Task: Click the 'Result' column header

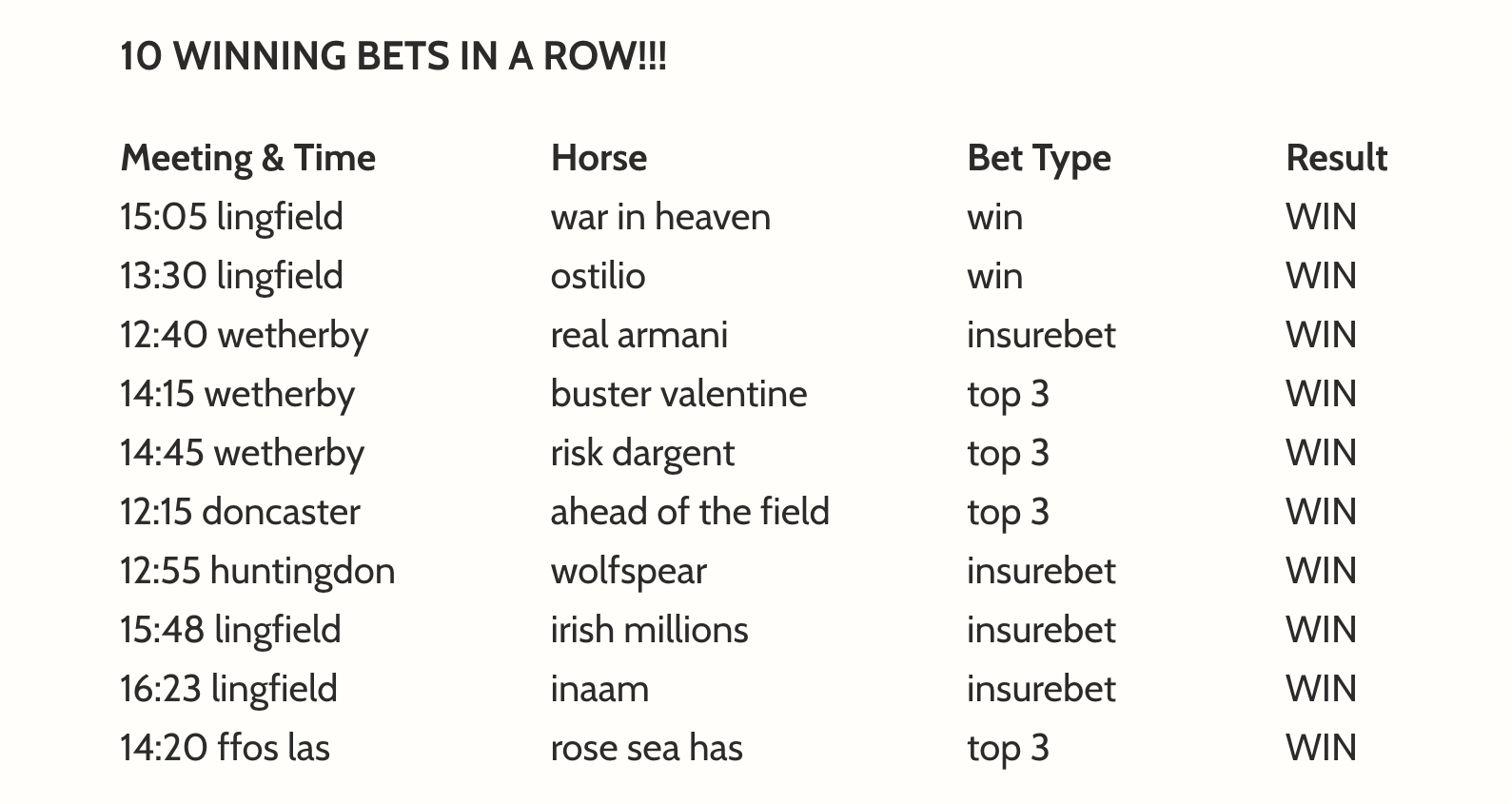Action: (x=1336, y=158)
